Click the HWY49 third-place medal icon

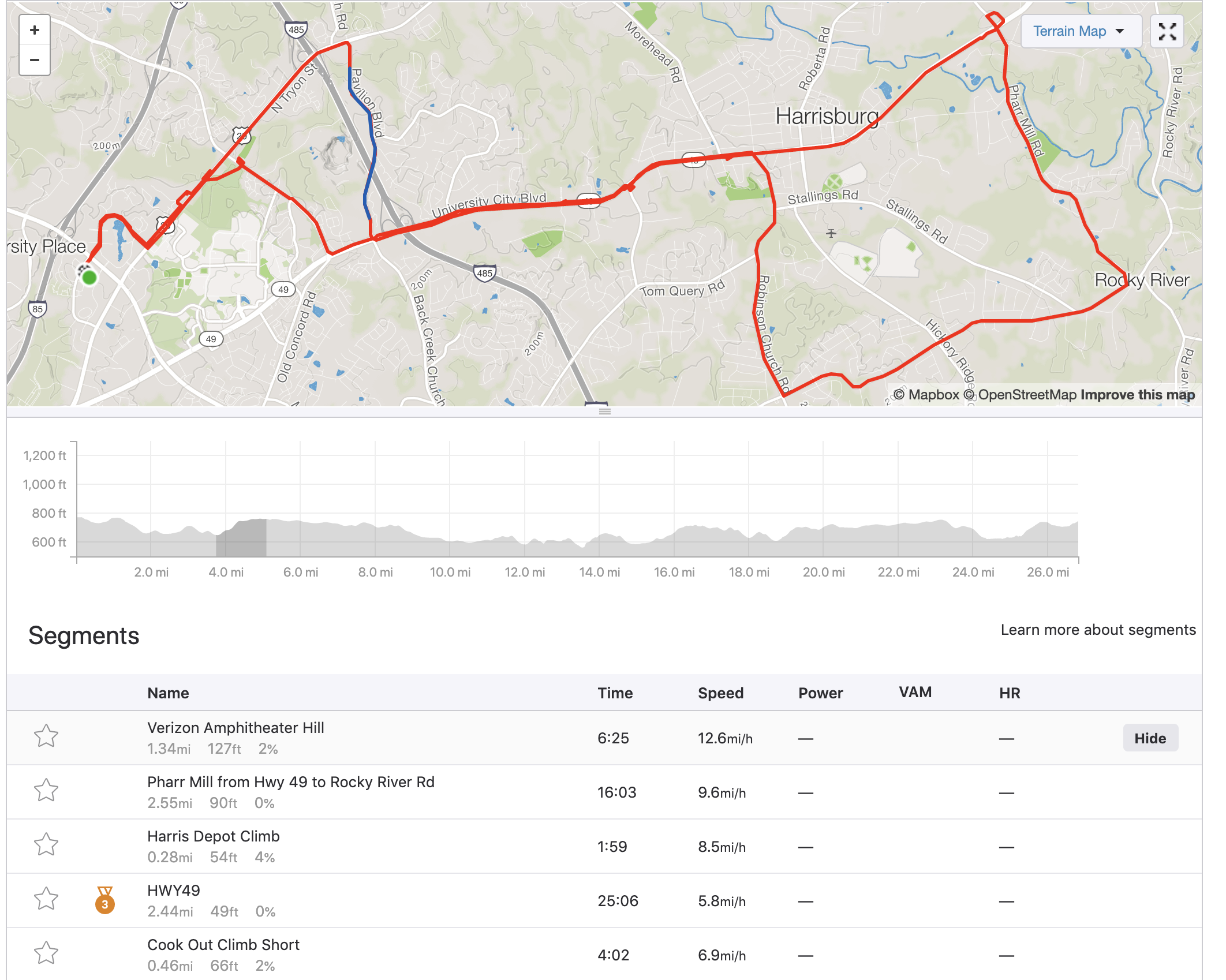point(104,900)
